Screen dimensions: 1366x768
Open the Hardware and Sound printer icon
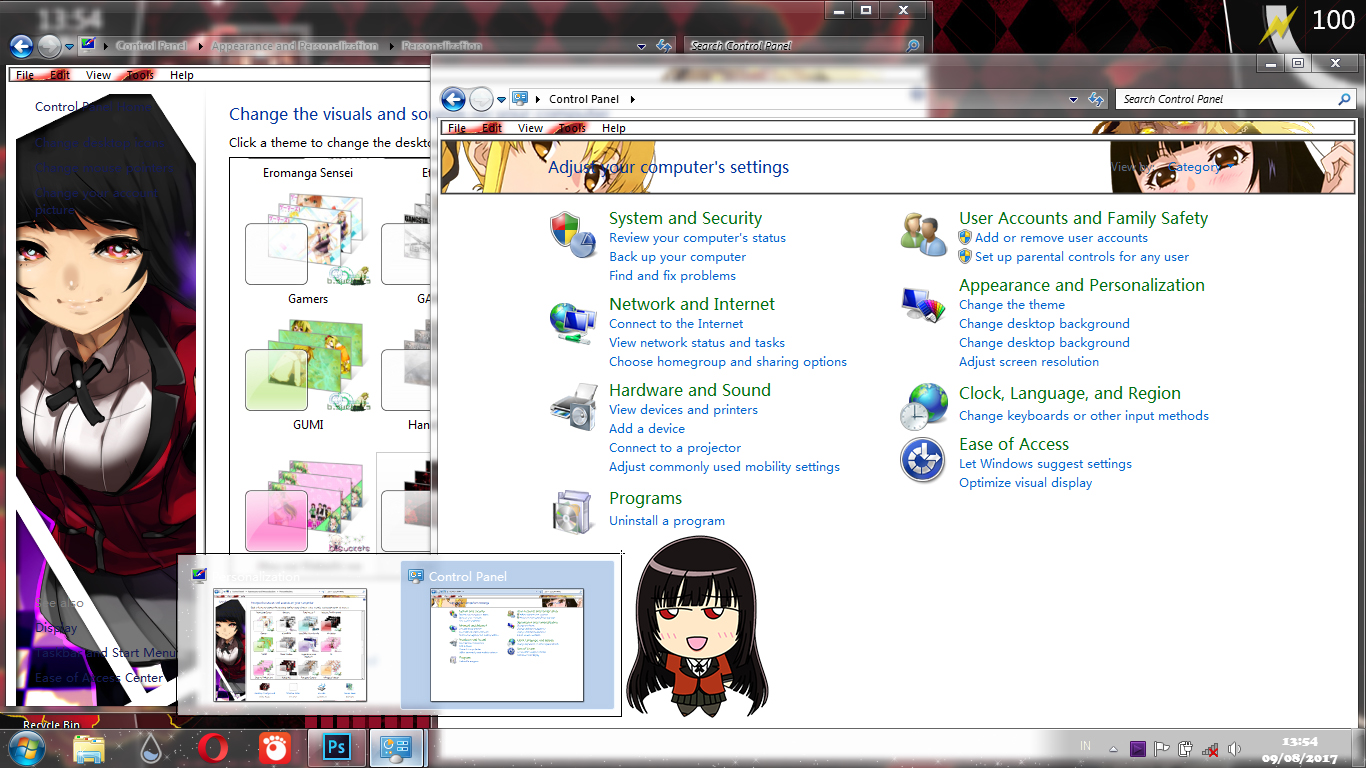pyautogui.click(x=573, y=407)
